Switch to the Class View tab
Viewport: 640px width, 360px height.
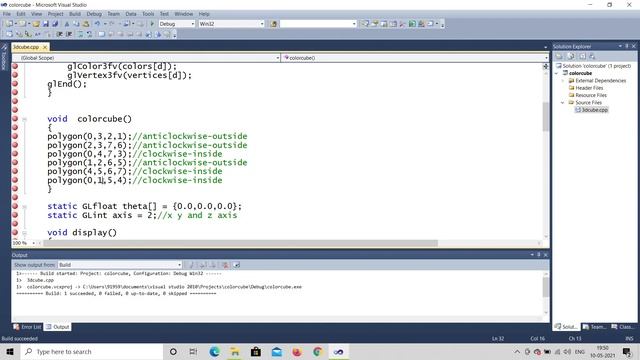622,327
